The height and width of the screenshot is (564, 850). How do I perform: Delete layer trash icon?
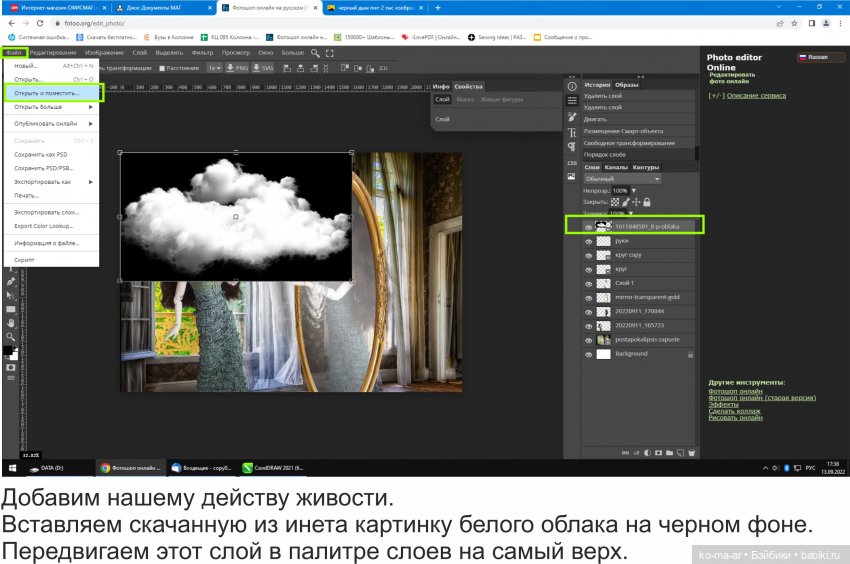pyautogui.click(x=691, y=453)
